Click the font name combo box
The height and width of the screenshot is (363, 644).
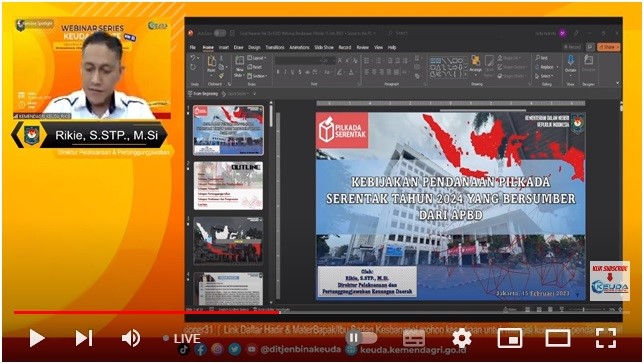point(298,61)
